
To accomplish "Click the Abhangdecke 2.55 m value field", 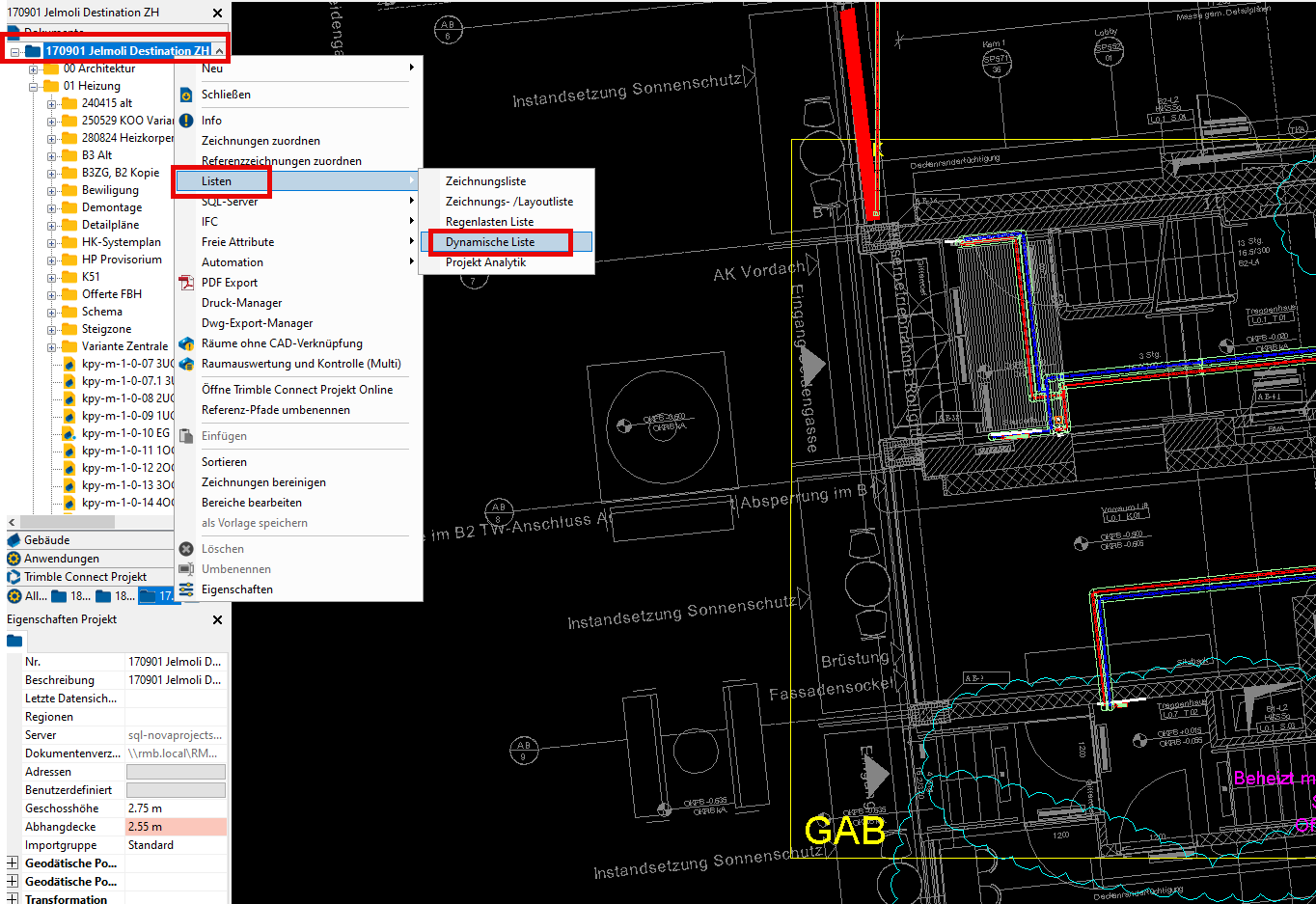I will pyautogui.click(x=176, y=827).
